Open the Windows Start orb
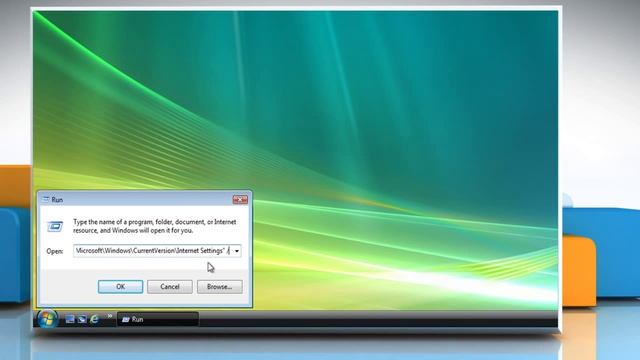The width and height of the screenshot is (640, 360). [47, 319]
